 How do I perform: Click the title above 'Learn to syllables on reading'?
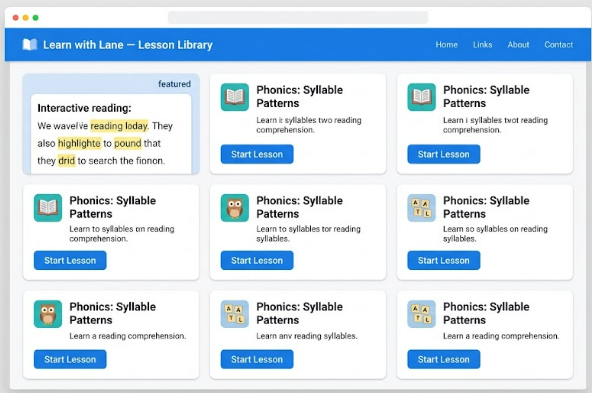(x=113, y=207)
